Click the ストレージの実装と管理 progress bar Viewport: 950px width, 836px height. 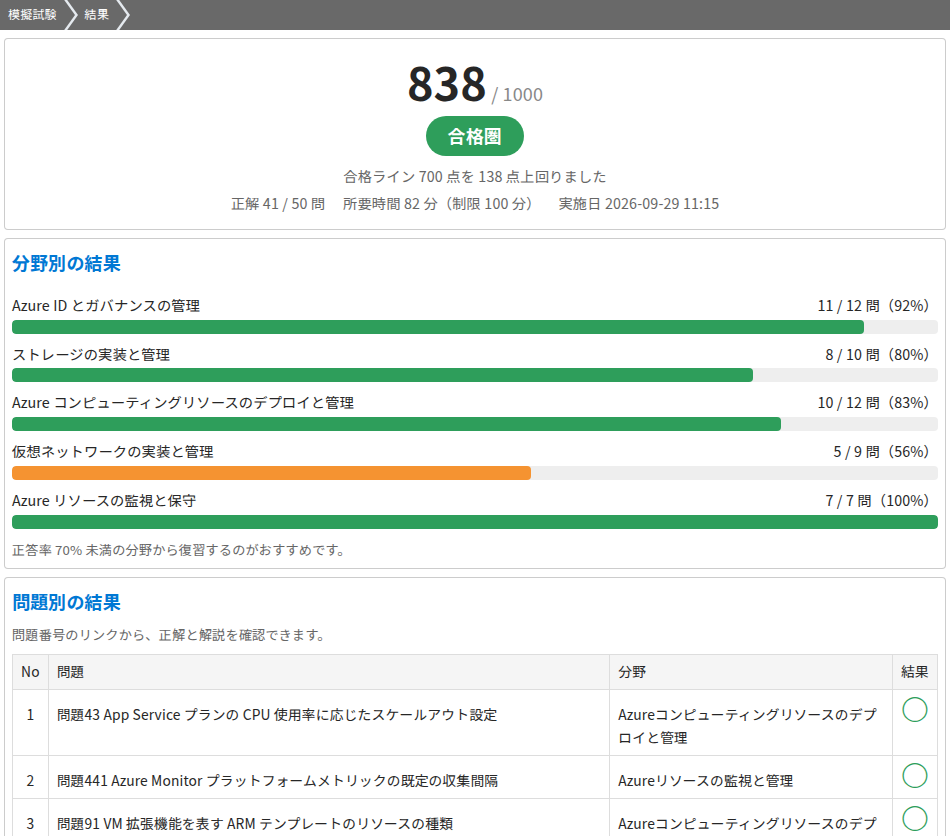pos(475,376)
